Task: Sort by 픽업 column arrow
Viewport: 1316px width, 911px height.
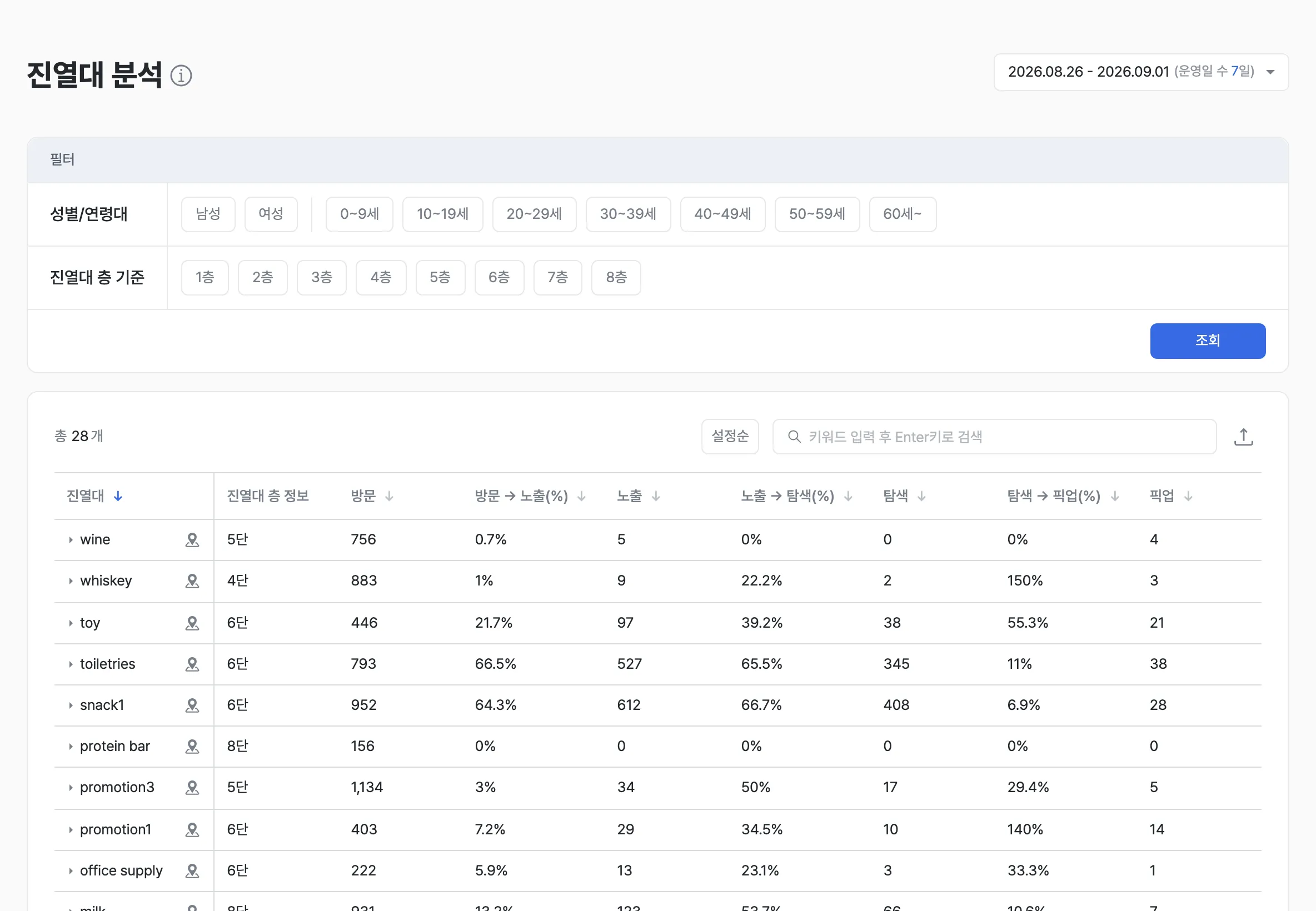Action: tap(1188, 496)
